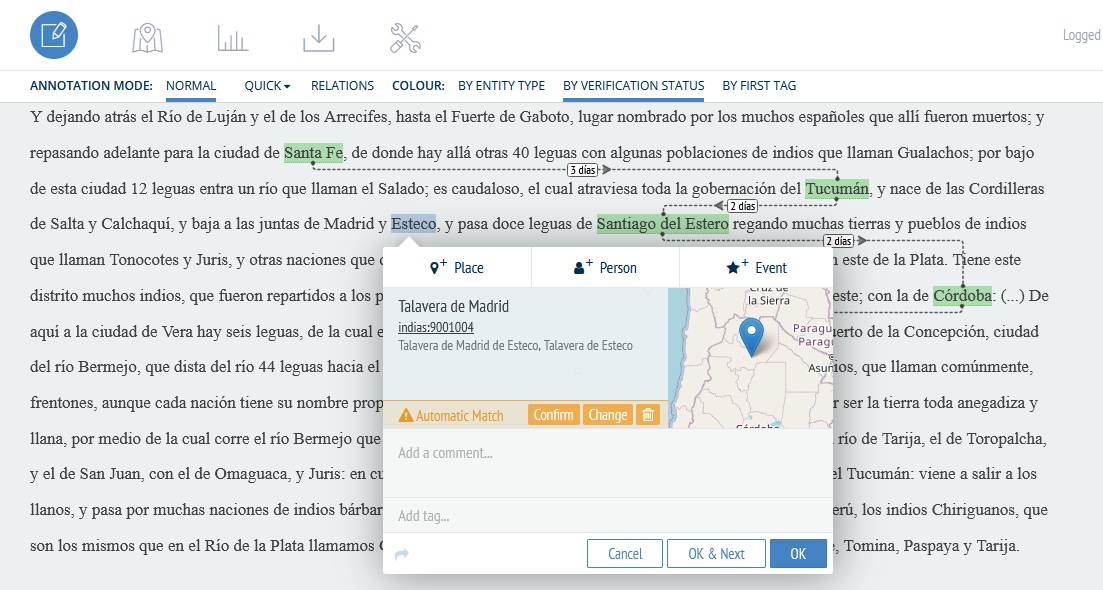Confirm the Talavera de Madrid match
Image resolution: width=1103 pixels, height=590 pixels.
coord(553,413)
